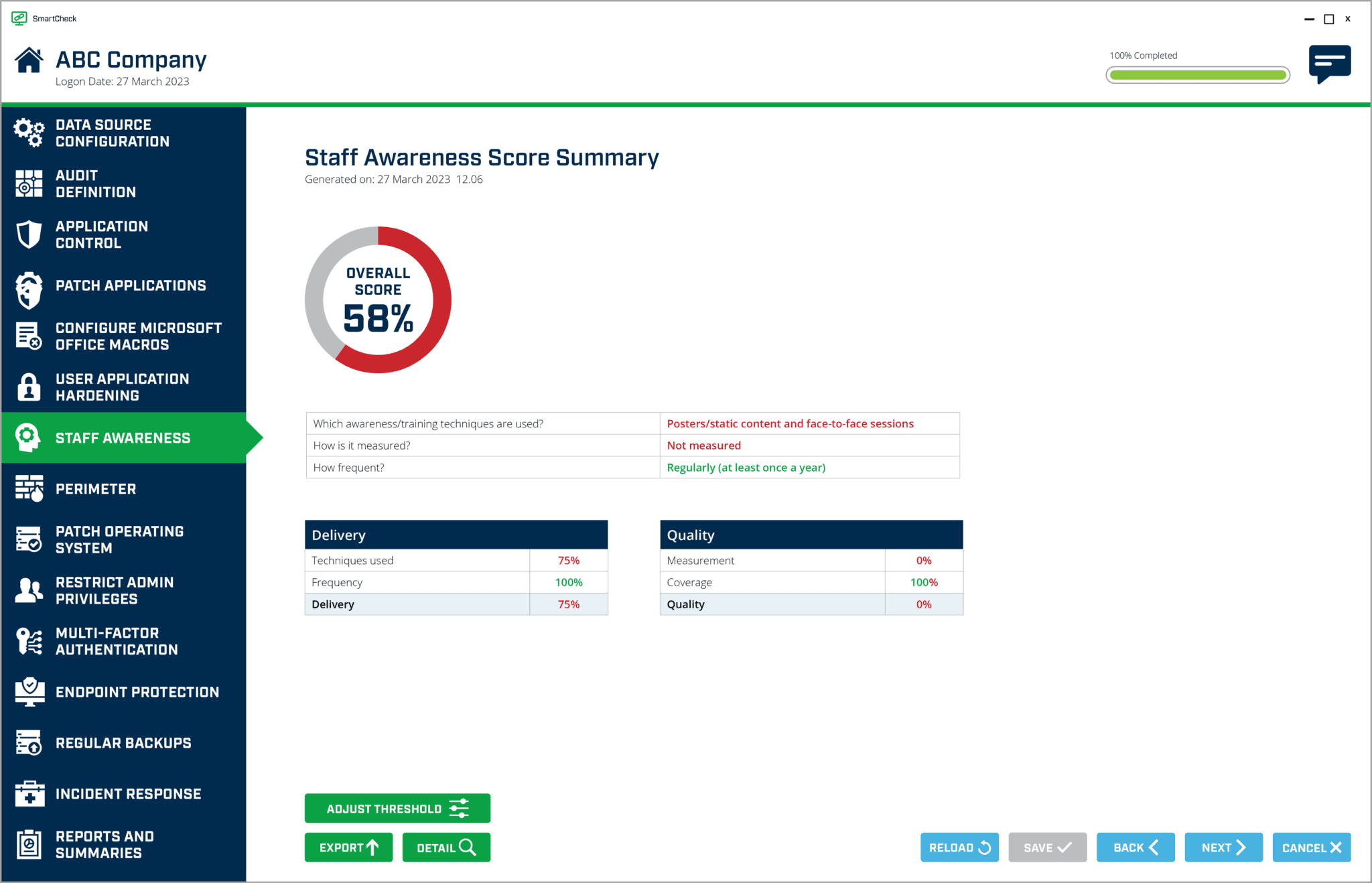The image size is (1372, 883).
Task: Select the Regular Backups database icon
Action: tap(29, 742)
